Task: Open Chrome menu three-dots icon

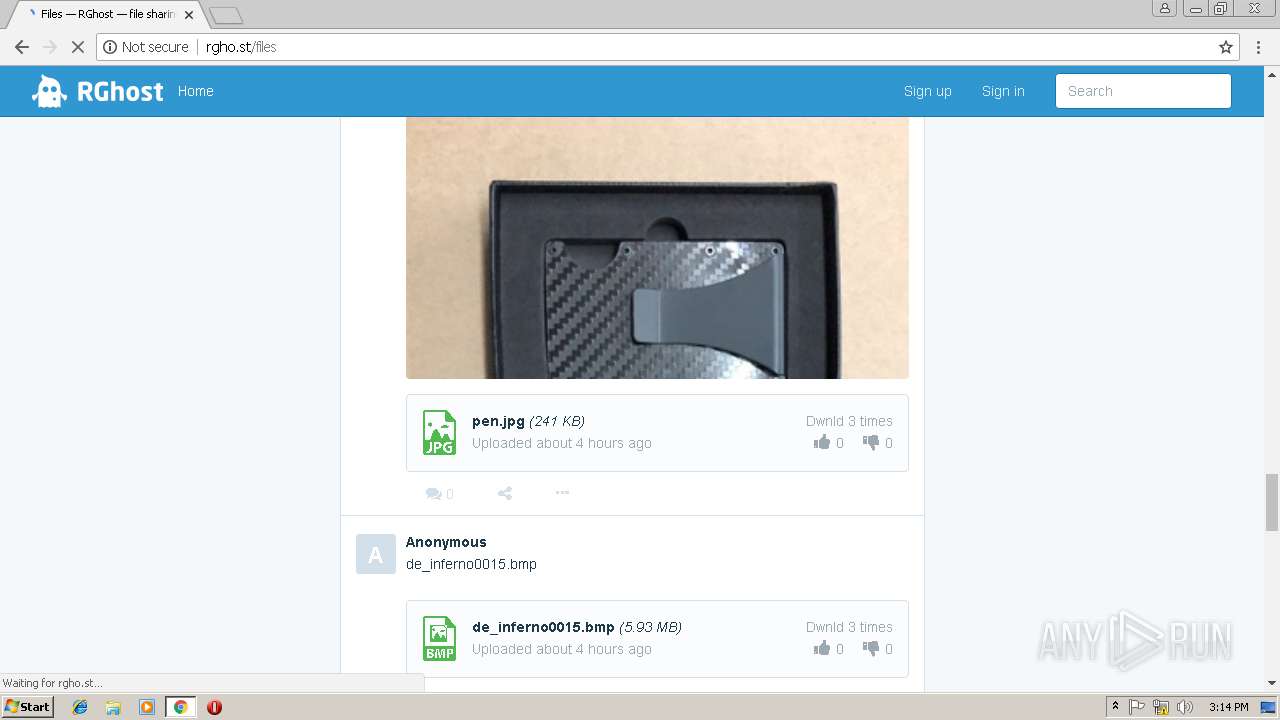Action: tap(1258, 47)
